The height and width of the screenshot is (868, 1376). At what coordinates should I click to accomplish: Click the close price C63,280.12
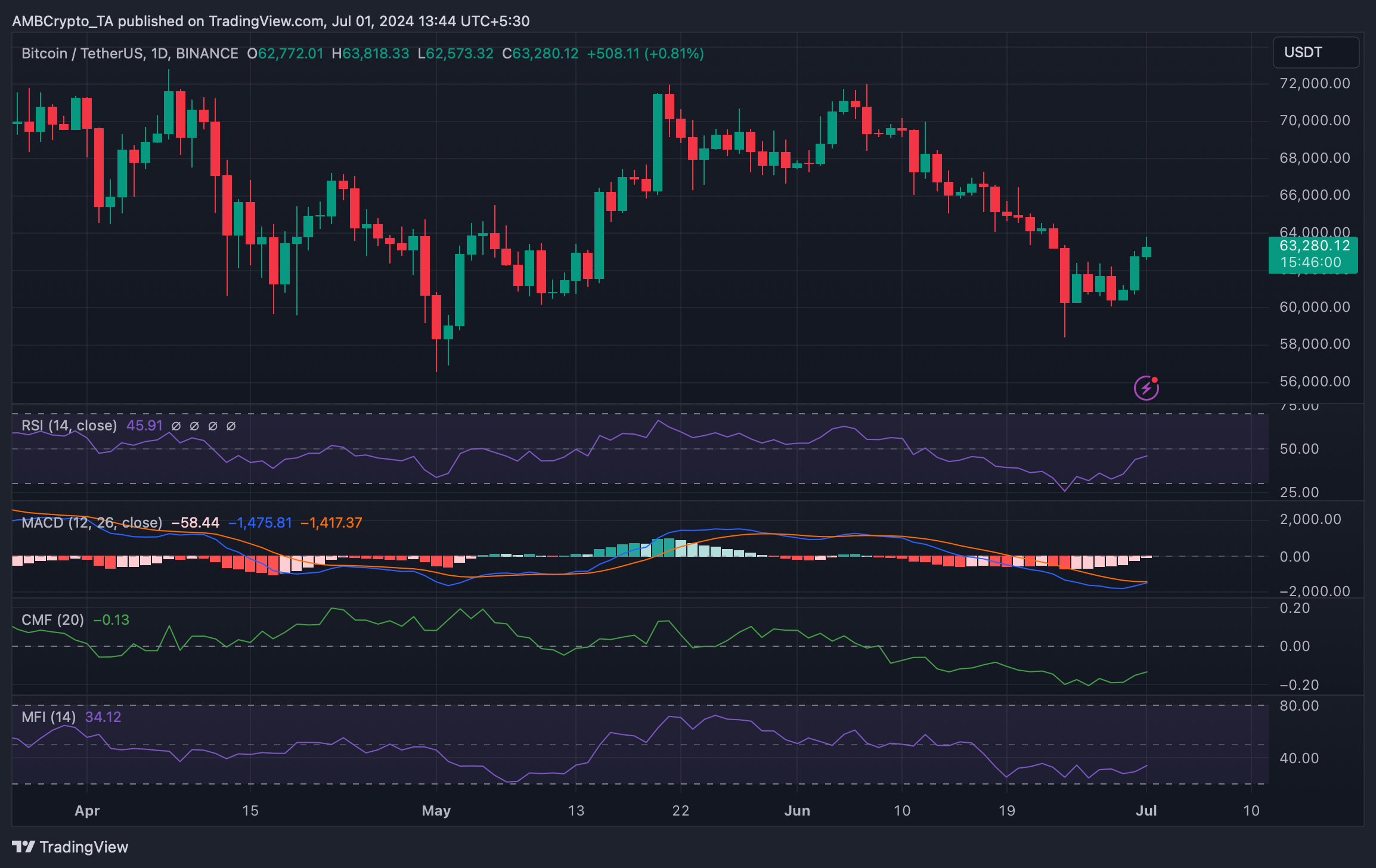[540, 54]
